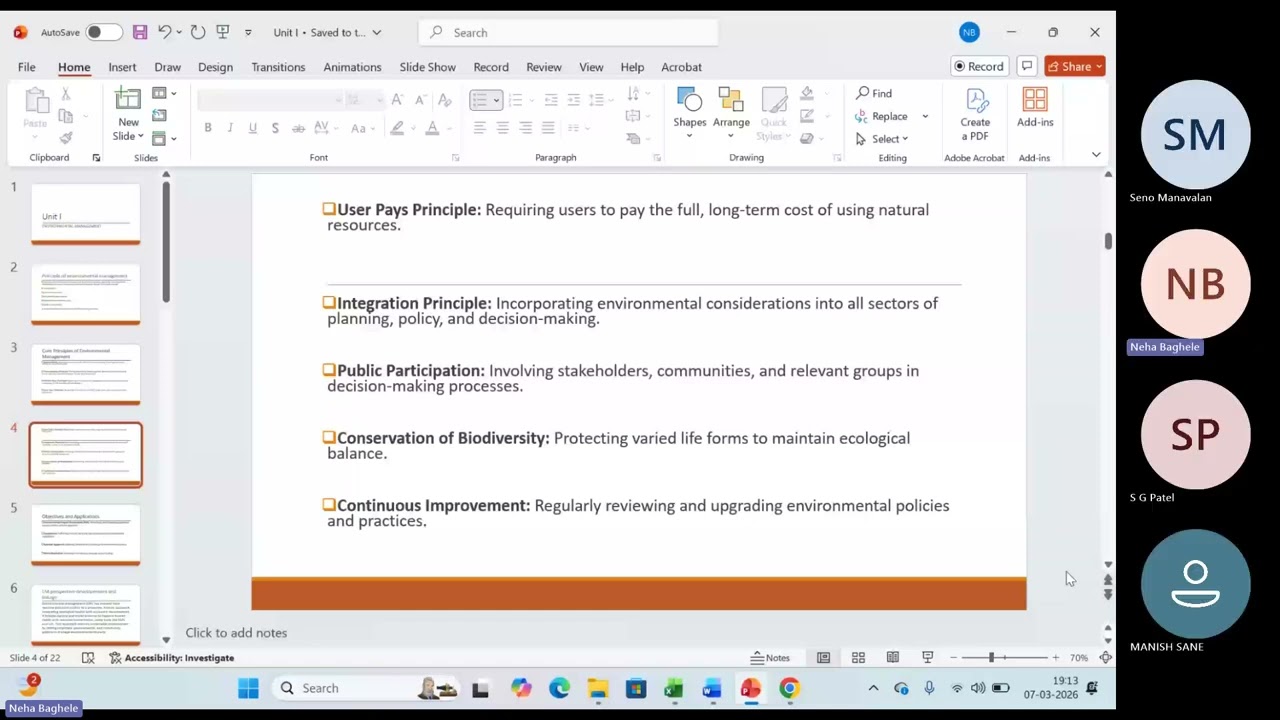
Task: Open the Share button dropdown arrow
Action: pyautogui.click(x=1098, y=66)
